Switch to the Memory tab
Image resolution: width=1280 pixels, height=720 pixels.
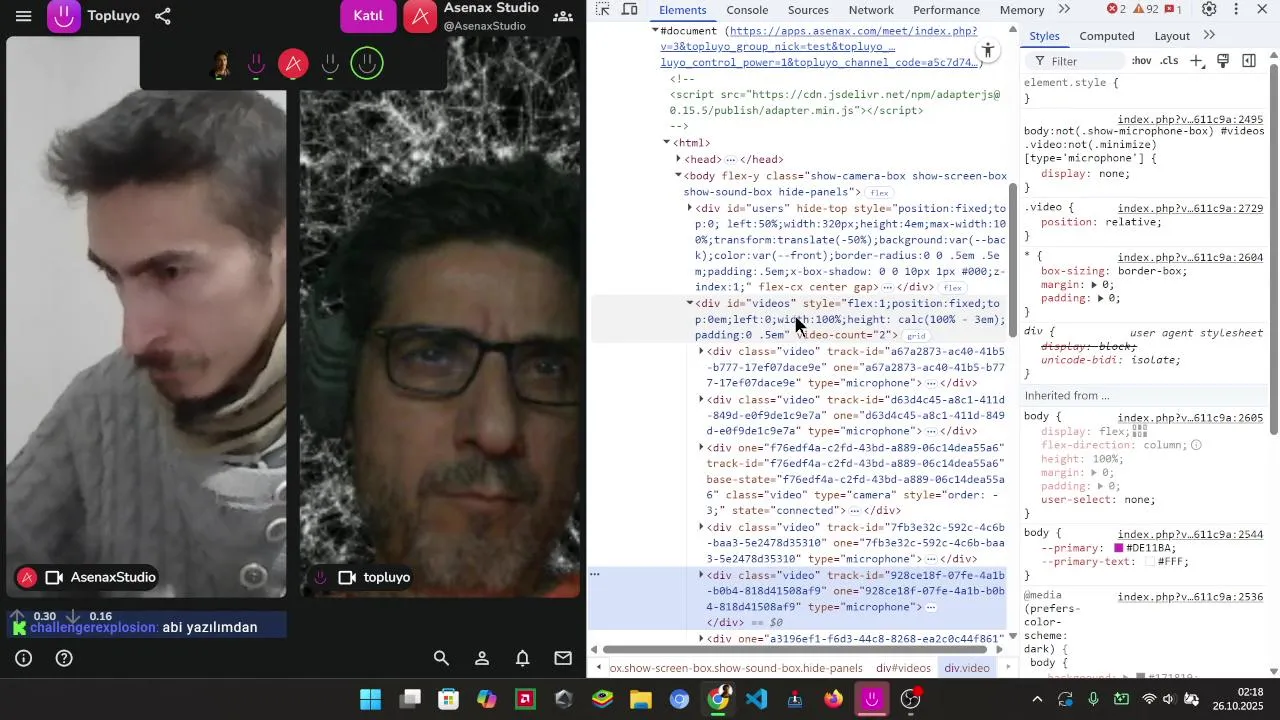(x=1022, y=10)
